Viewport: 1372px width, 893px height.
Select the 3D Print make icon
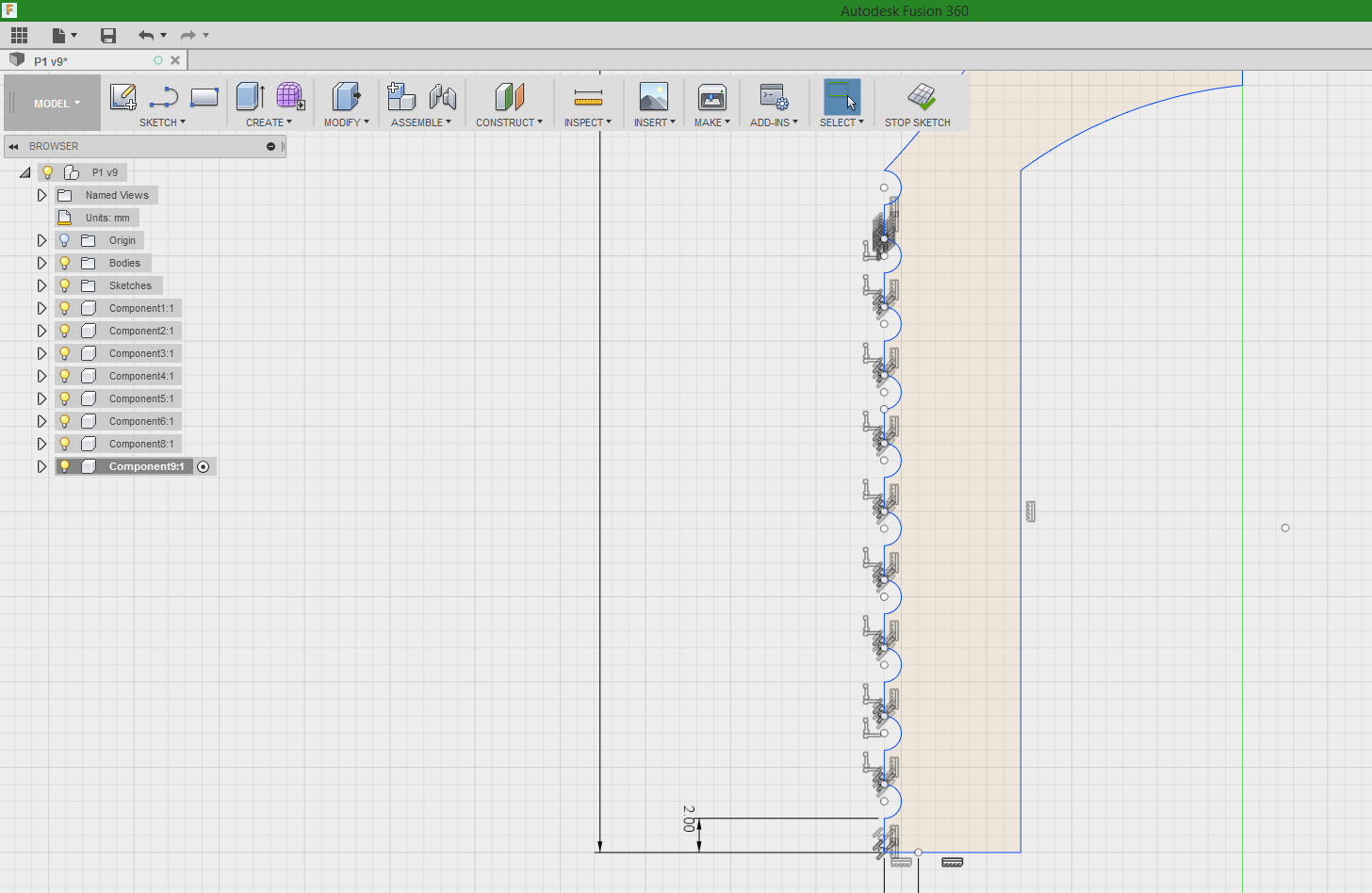711,97
